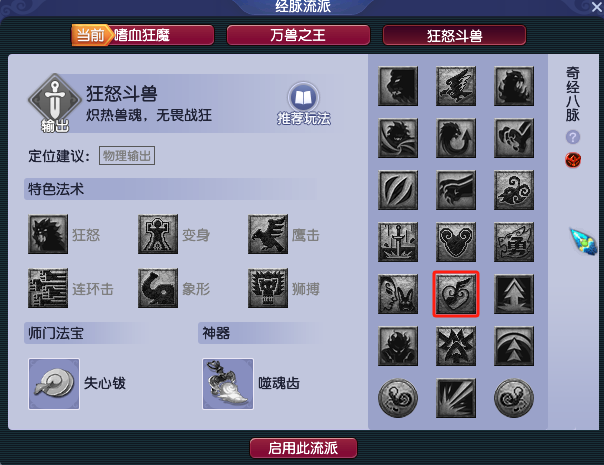Viewport: 604px width, 465px height.
Task: Select the 变身 skill icon
Action: [158, 234]
